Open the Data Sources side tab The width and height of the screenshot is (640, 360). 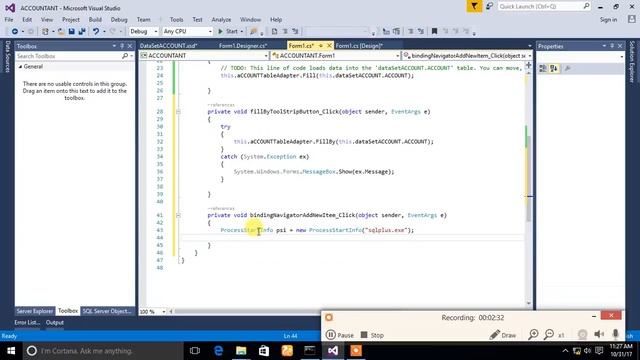pos(7,56)
